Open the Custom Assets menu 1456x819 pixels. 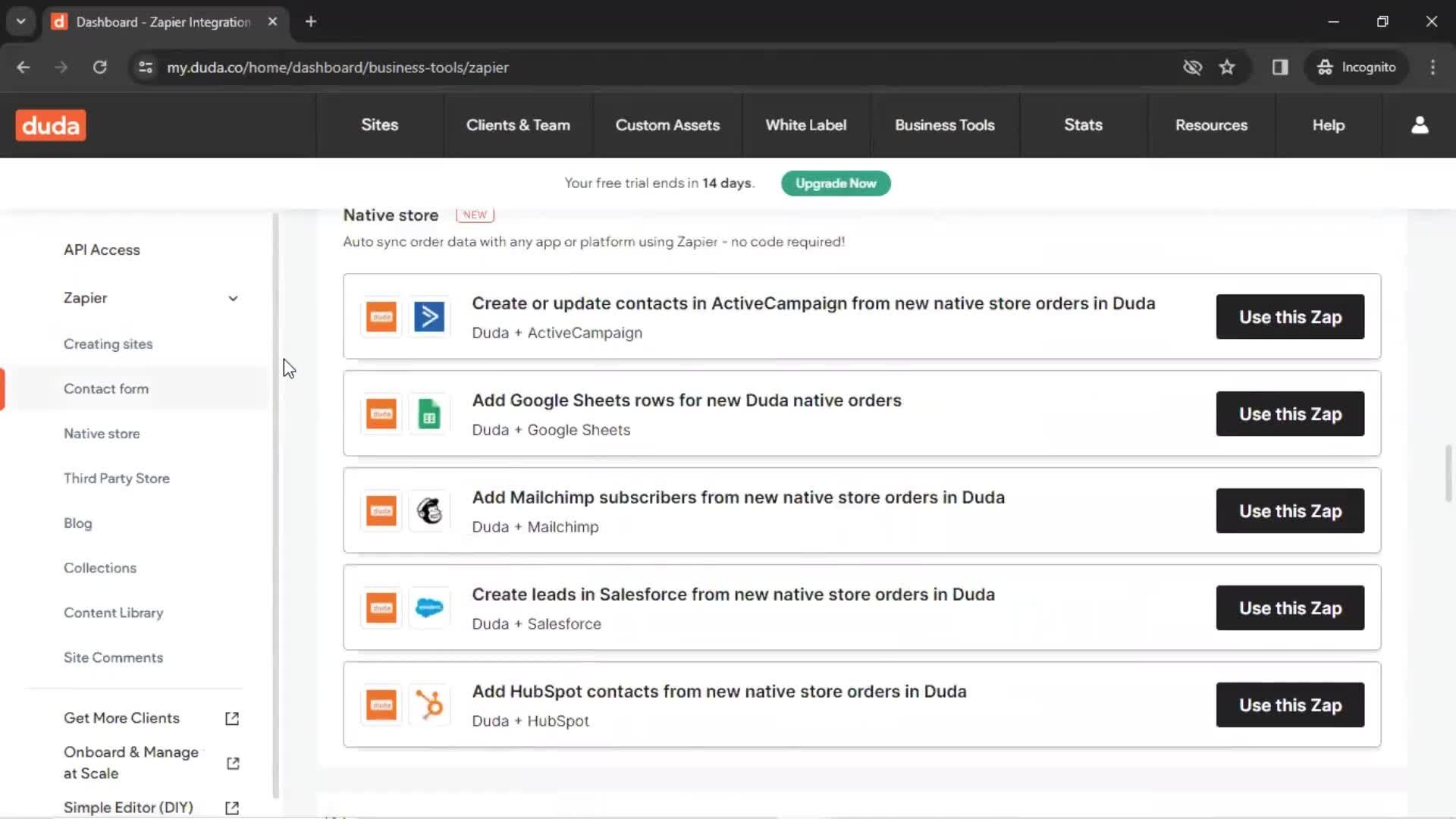pos(667,125)
